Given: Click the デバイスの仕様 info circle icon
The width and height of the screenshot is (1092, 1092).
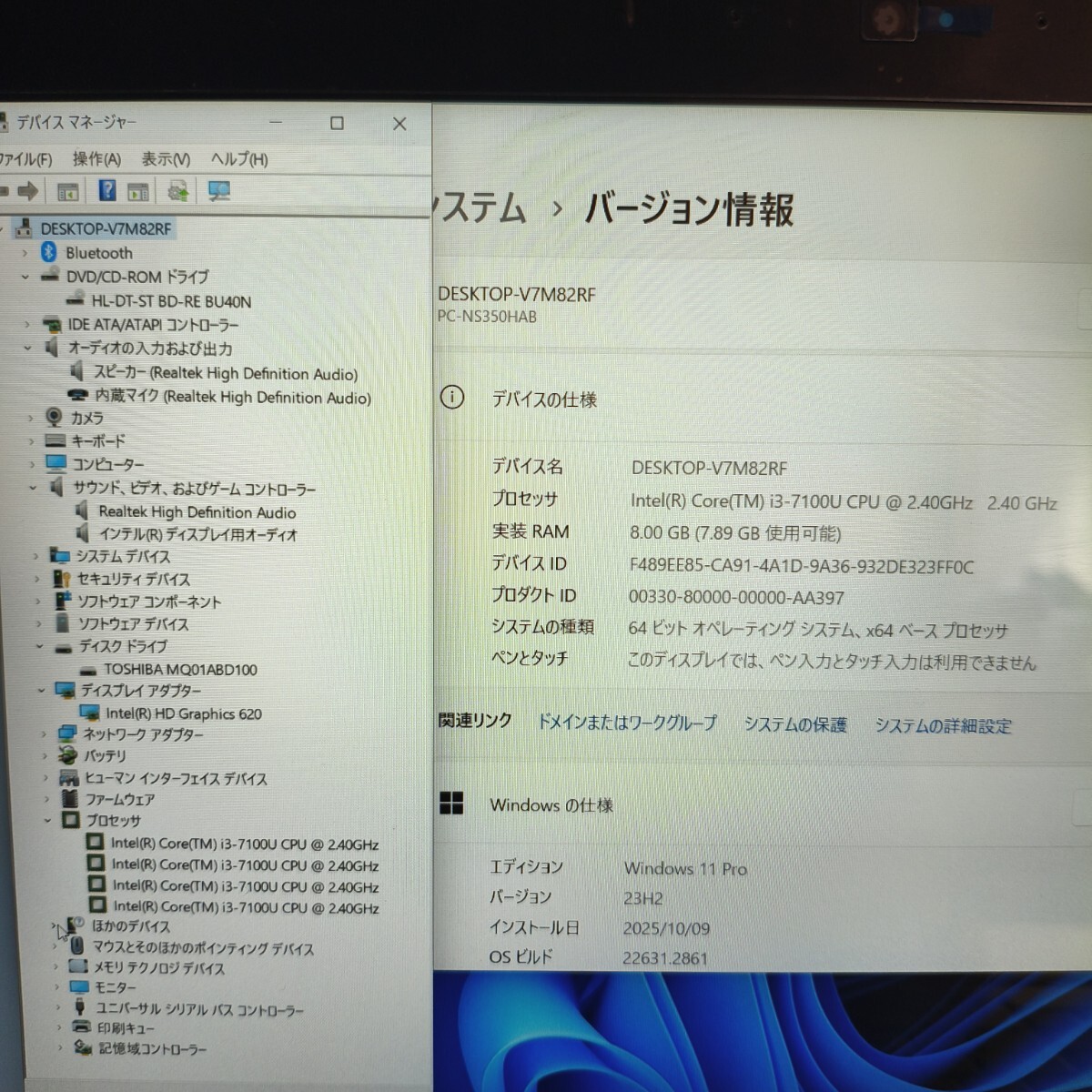Looking at the screenshot, I should click(x=452, y=398).
